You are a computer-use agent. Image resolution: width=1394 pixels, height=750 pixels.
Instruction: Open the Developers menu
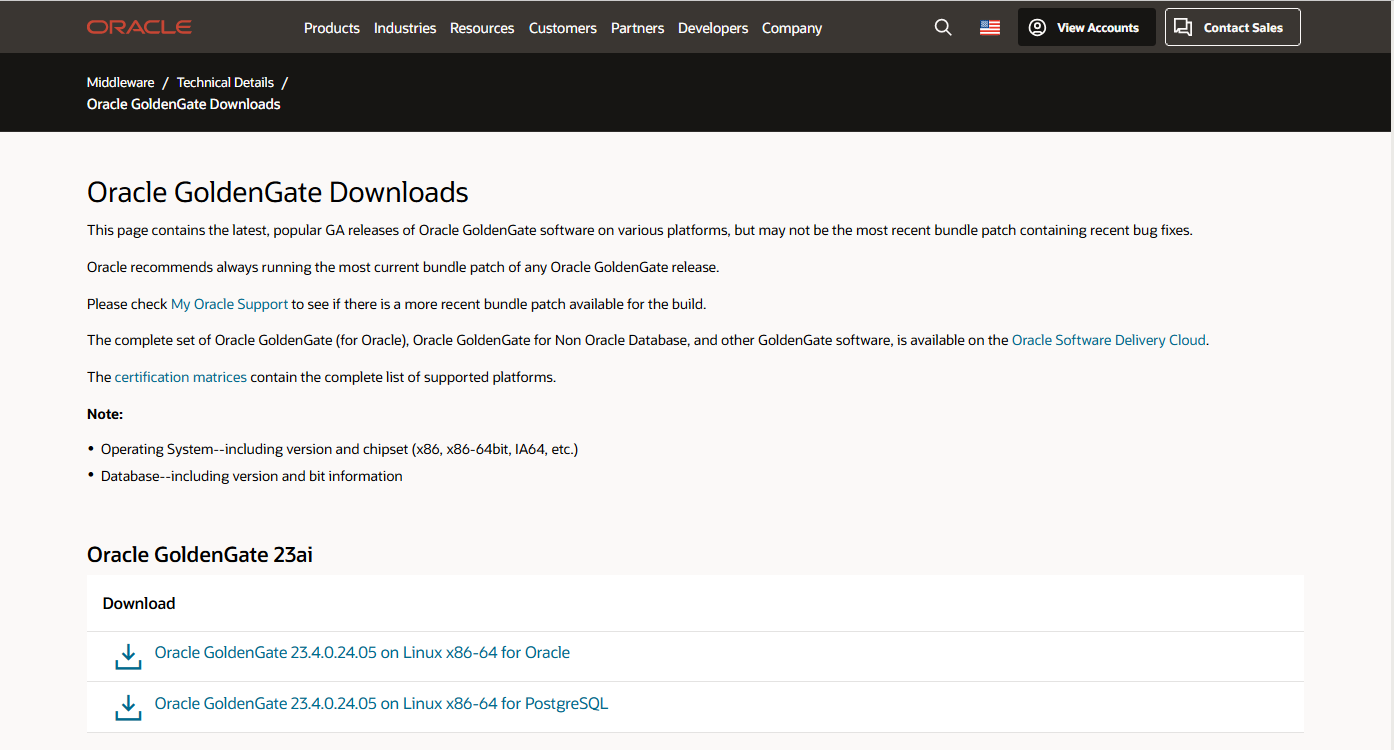713,28
